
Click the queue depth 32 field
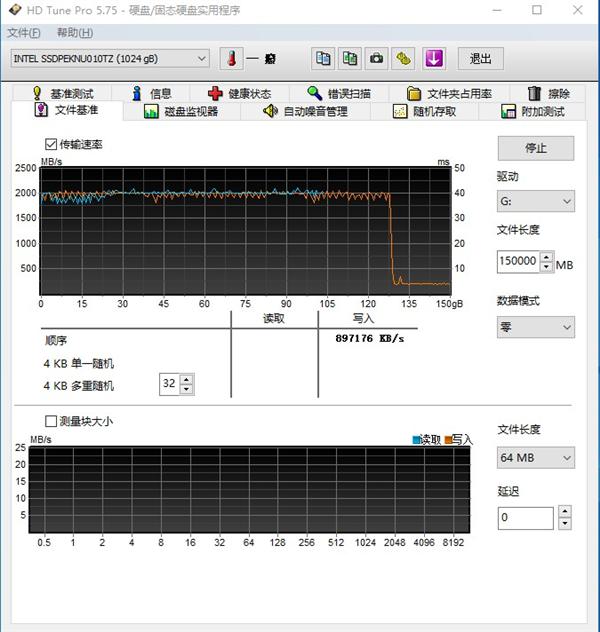(169, 383)
